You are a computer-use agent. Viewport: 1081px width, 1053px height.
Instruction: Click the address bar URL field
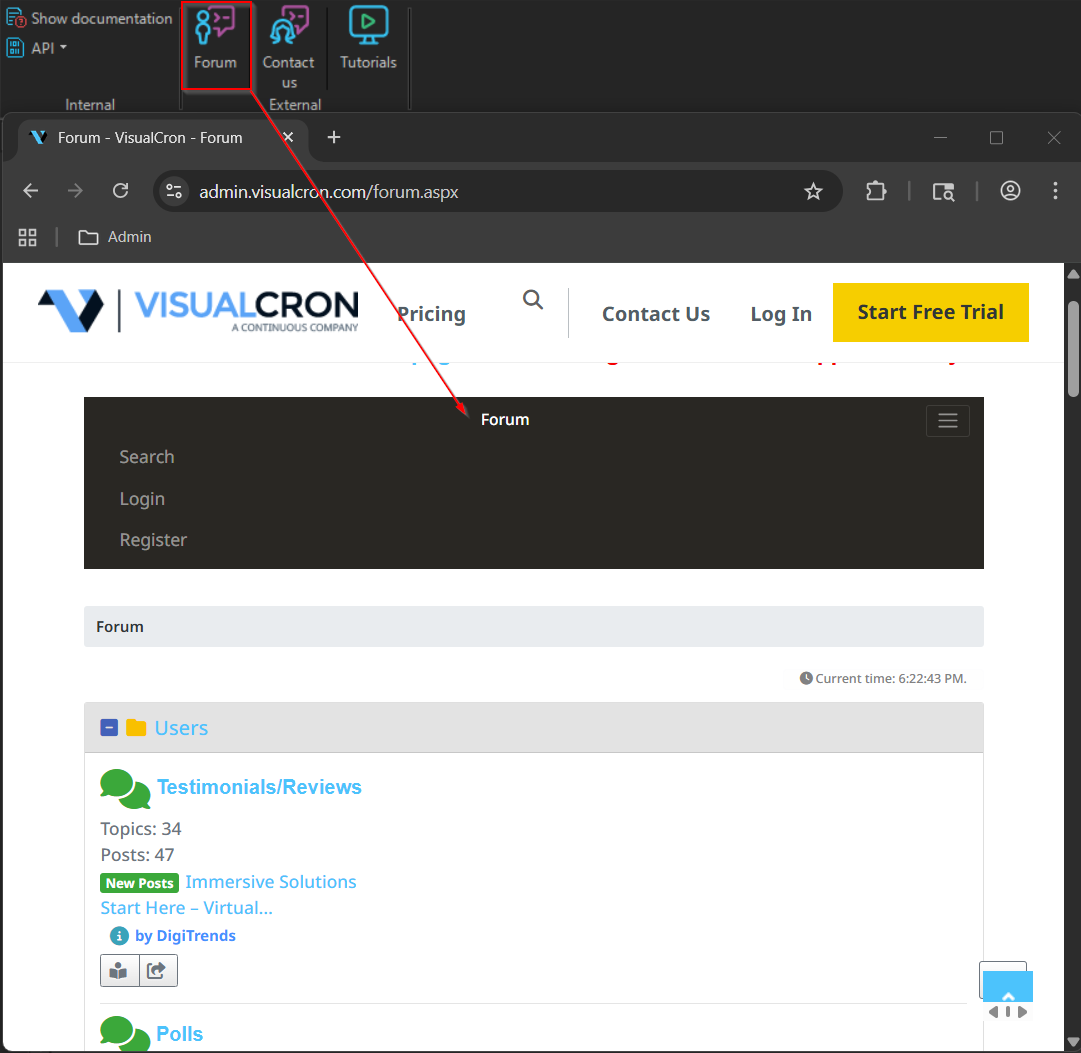pos(480,191)
